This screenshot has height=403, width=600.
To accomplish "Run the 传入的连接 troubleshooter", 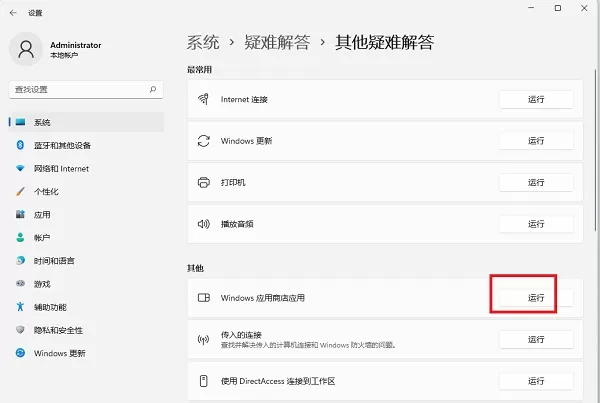I will coord(536,339).
